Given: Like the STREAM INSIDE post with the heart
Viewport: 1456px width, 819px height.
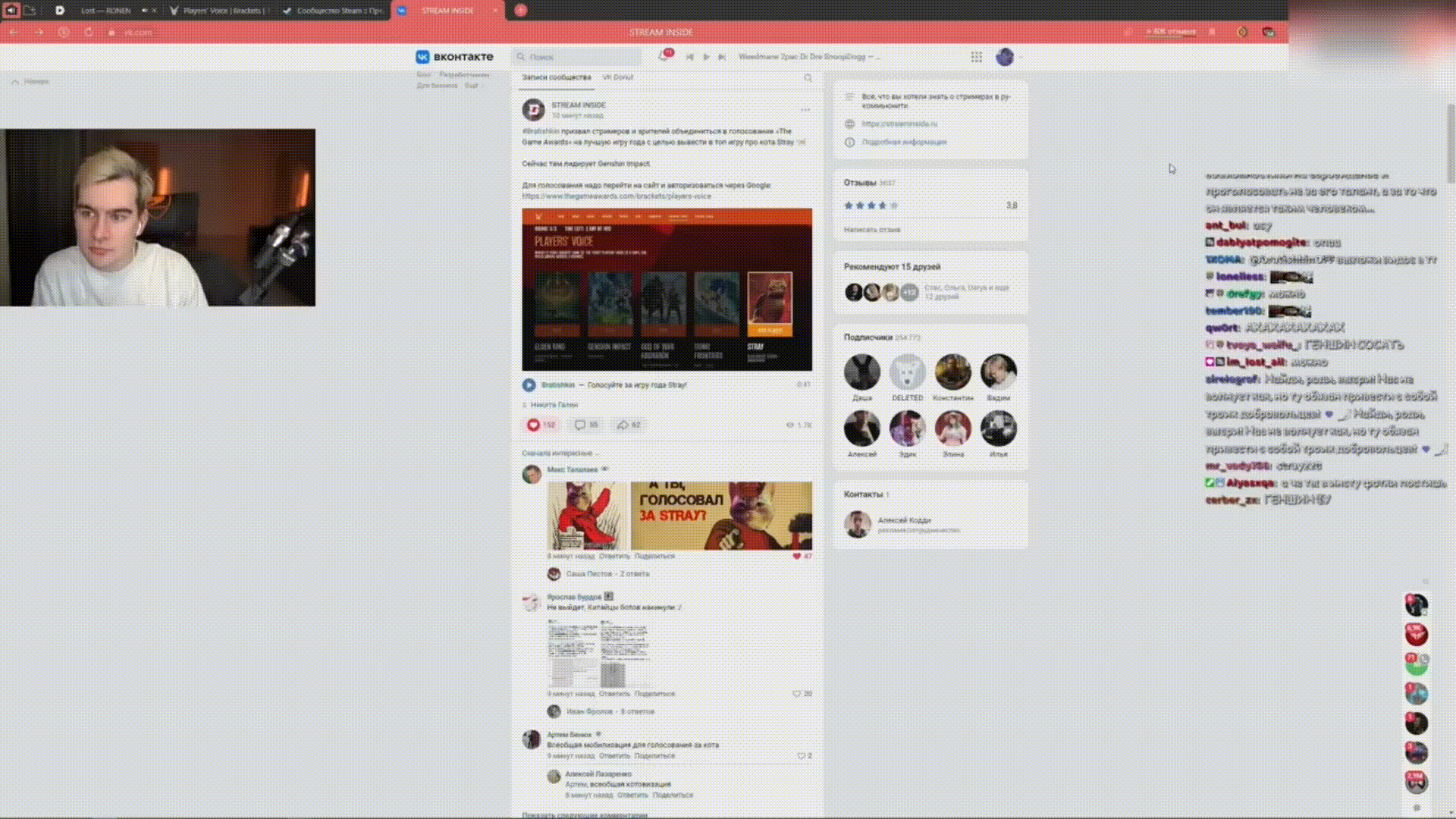Looking at the screenshot, I should tap(534, 425).
